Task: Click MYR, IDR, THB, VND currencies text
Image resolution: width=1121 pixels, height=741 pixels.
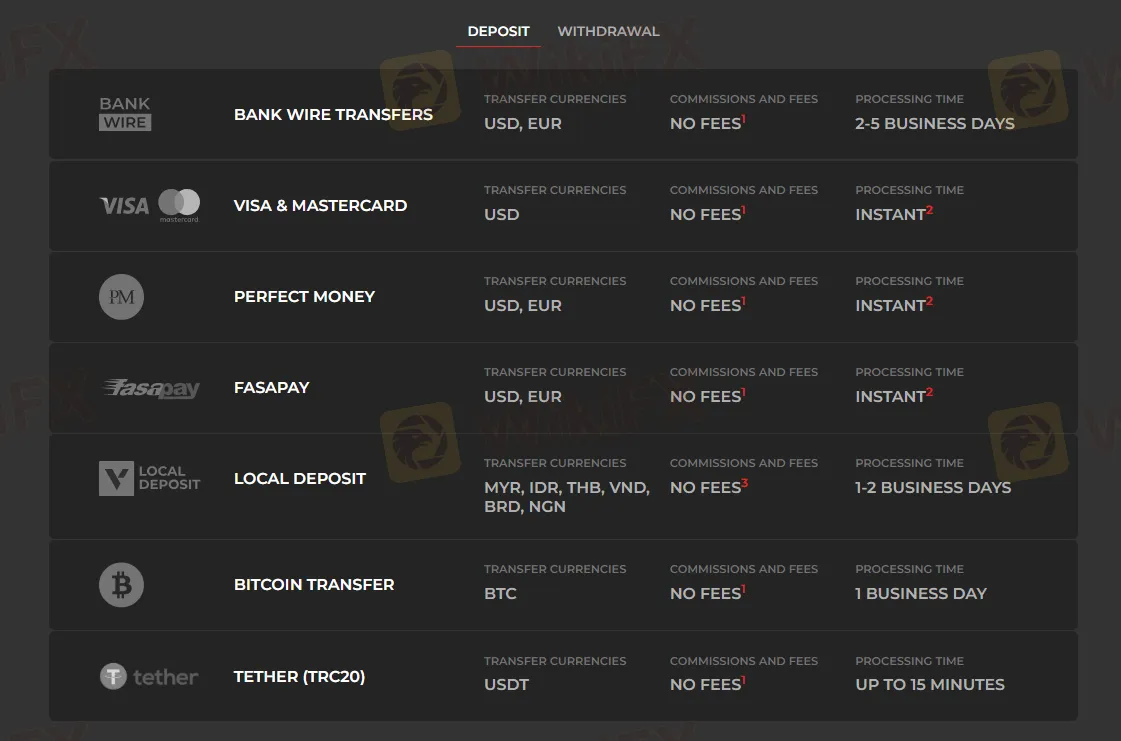Action: [567, 496]
